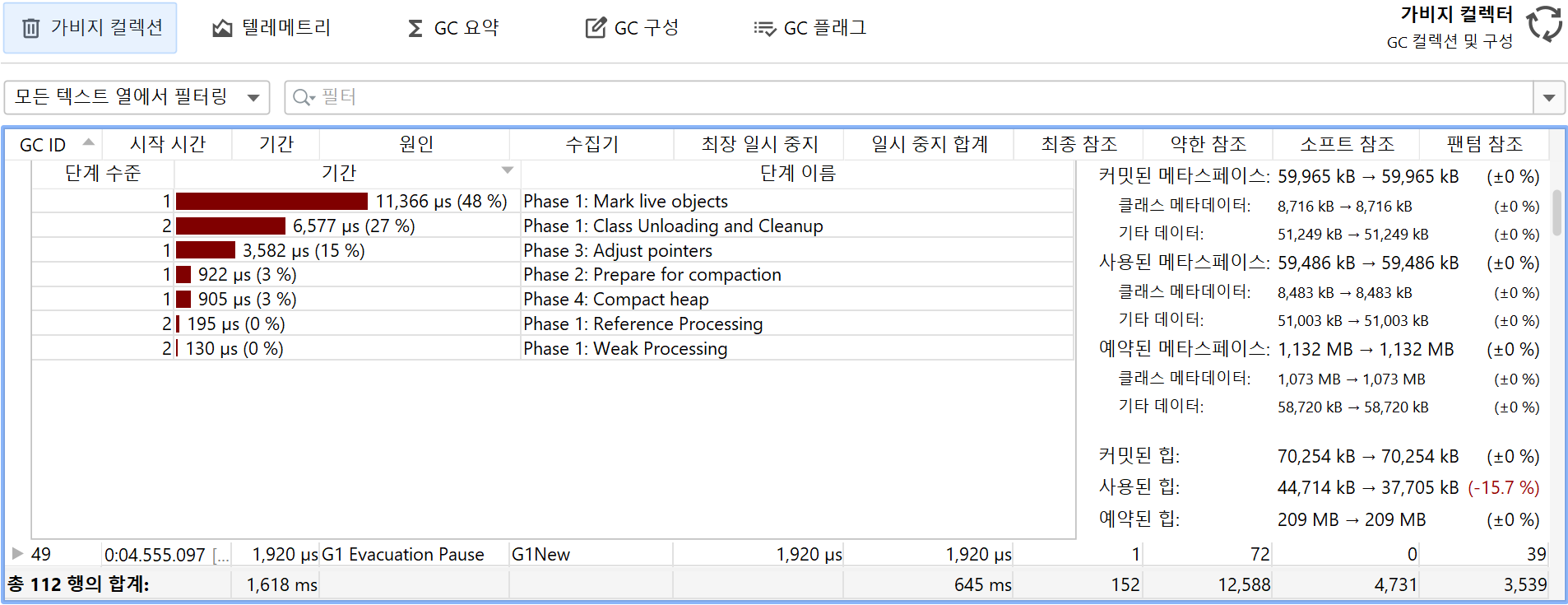Click the 기간 sort arrow in phase table
The image size is (1568, 605).
point(508,170)
